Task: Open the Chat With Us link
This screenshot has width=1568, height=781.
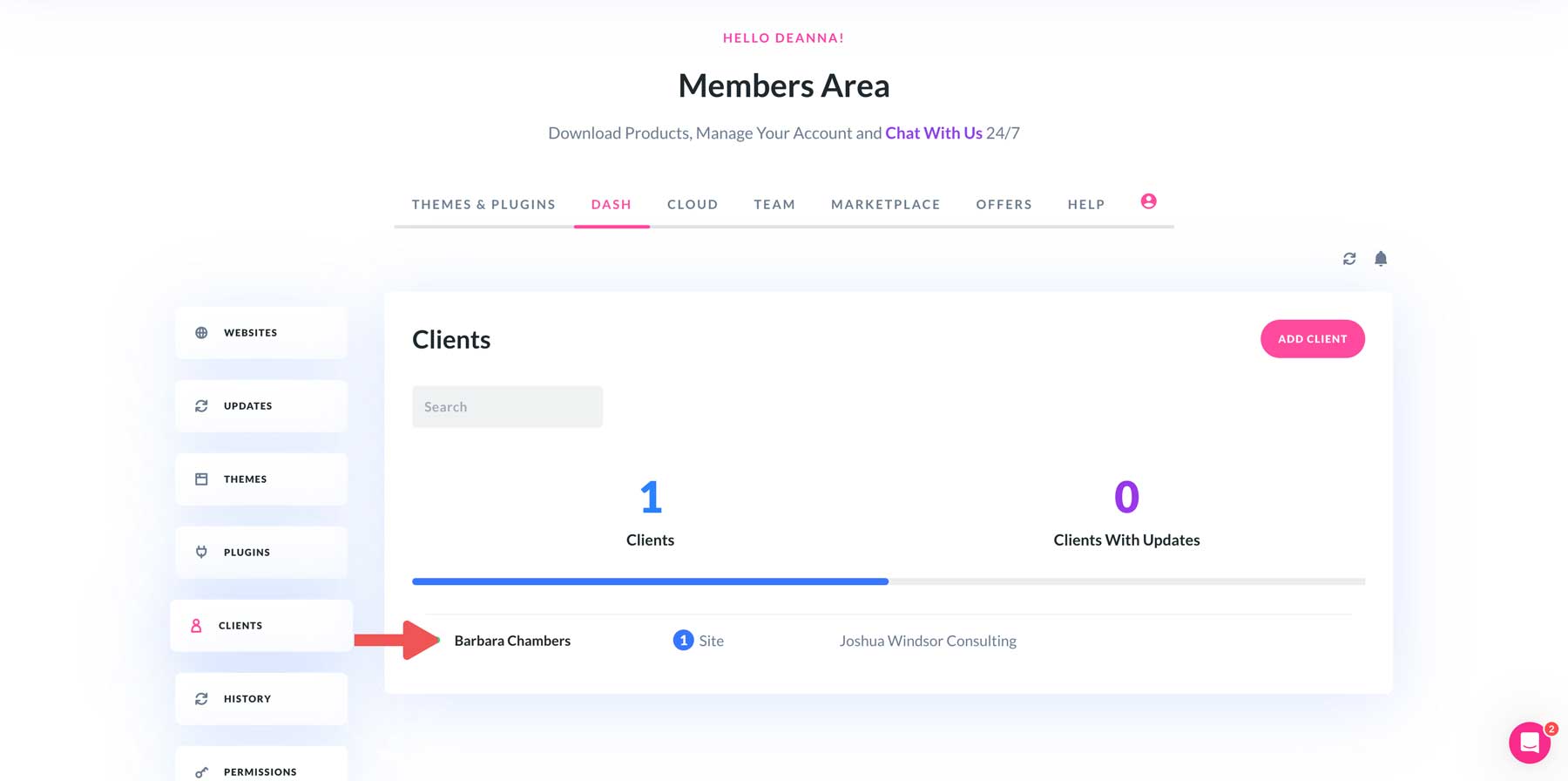Action: tap(934, 133)
